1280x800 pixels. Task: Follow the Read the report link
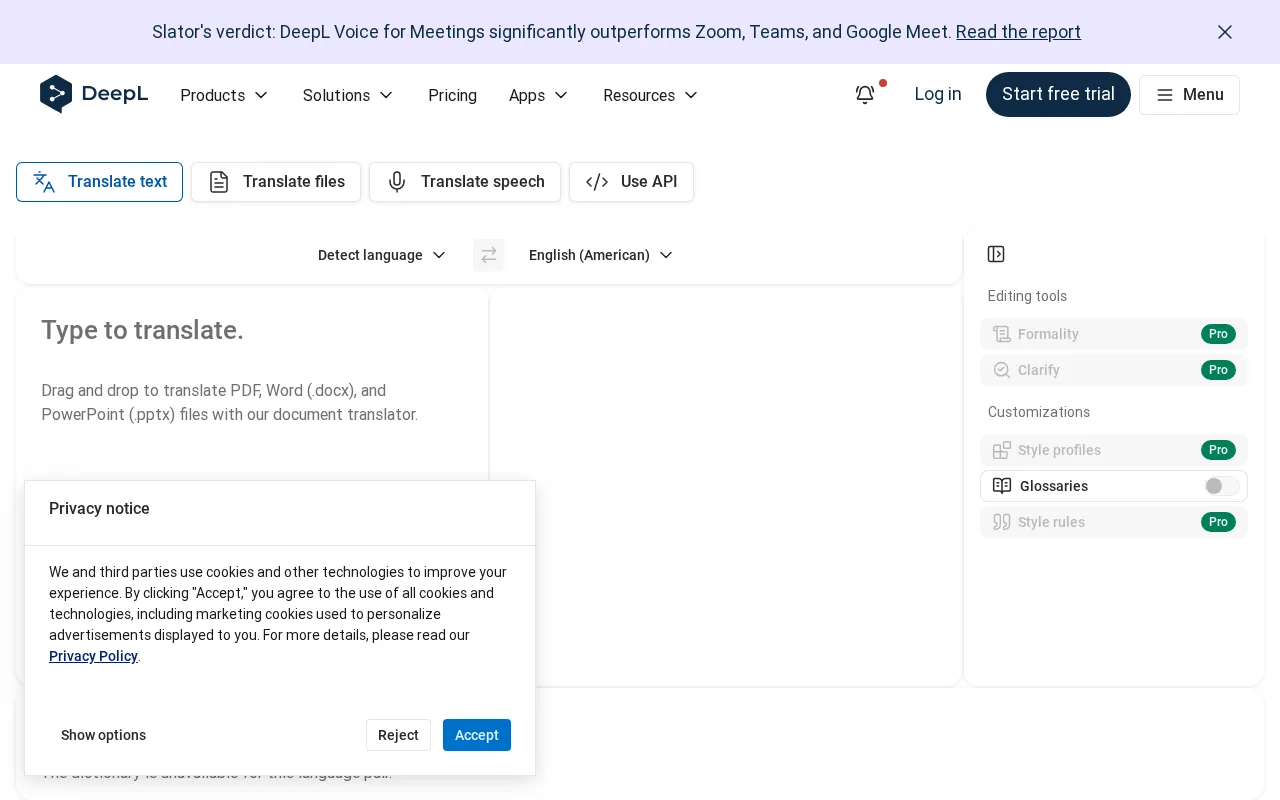pos(1018,32)
